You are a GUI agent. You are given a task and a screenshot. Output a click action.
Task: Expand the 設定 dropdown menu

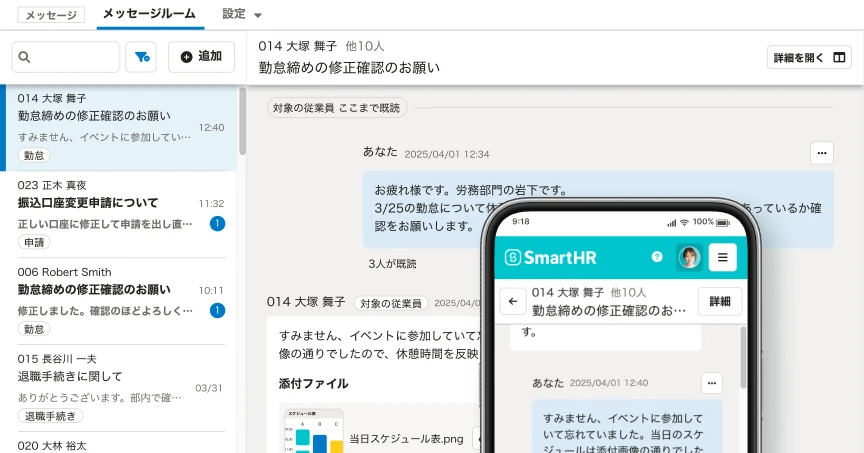click(x=241, y=14)
